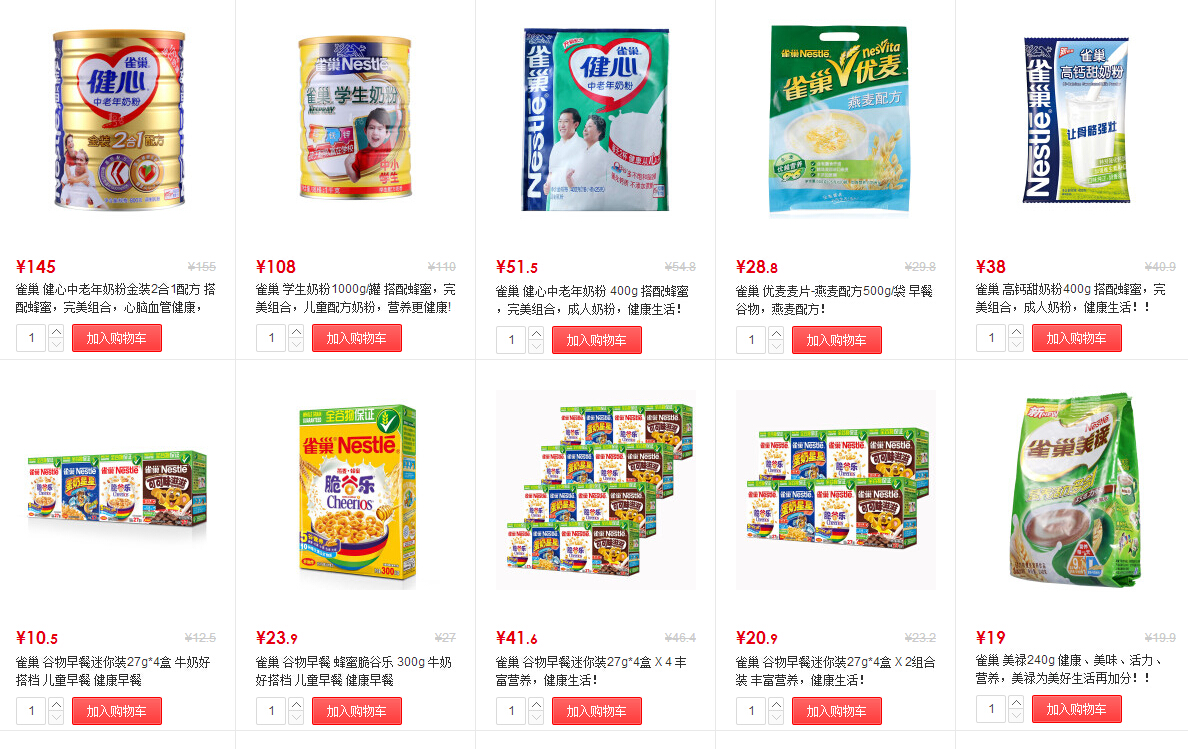Increase quantity for ¥145 健心奶粉金装

click(x=56, y=332)
